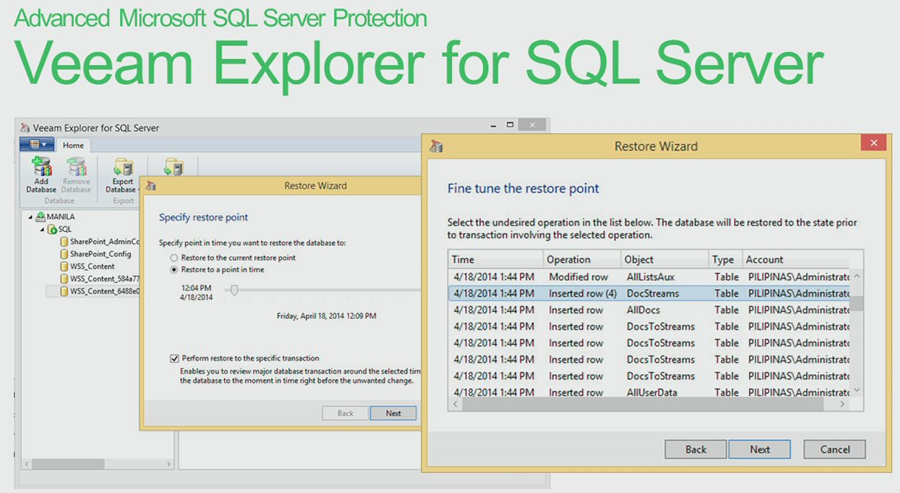Click the database icon beside WSS_Content
Screen dimensions: 900x493
pyautogui.click(x=64, y=266)
